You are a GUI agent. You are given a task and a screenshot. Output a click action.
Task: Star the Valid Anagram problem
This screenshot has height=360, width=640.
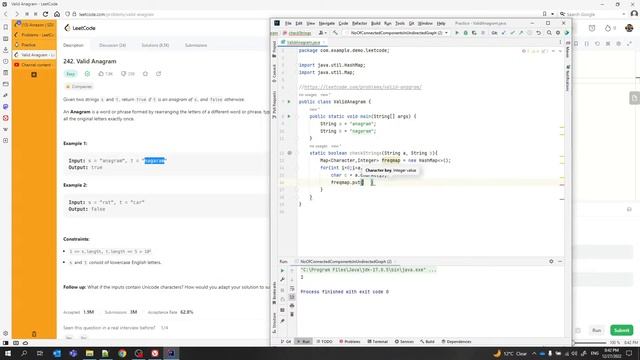[x=145, y=74]
